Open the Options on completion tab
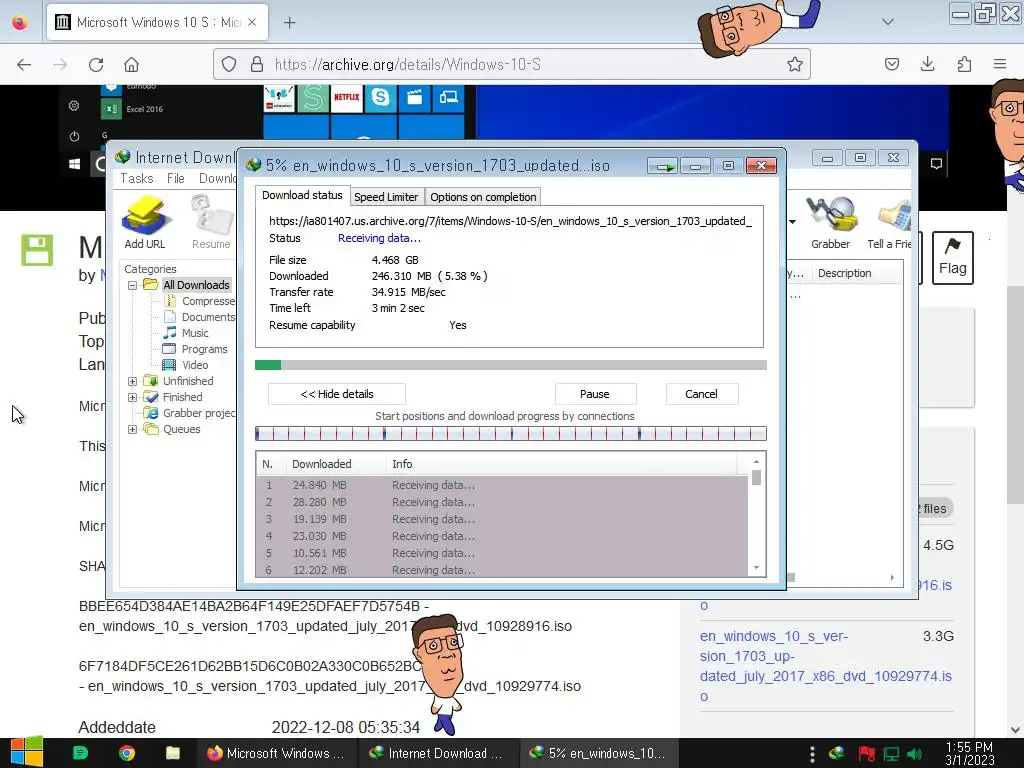This screenshot has height=768, width=1024. 483,197
